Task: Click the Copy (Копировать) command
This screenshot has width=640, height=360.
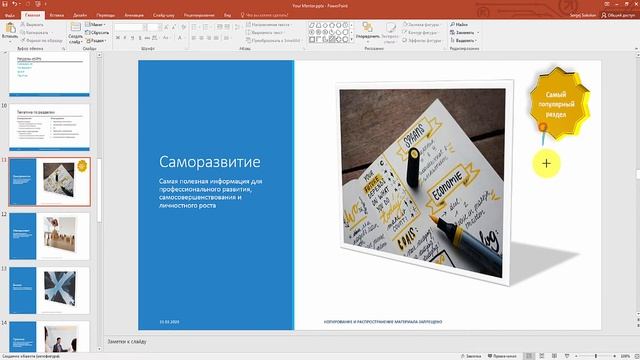Action: coord(34,32)
